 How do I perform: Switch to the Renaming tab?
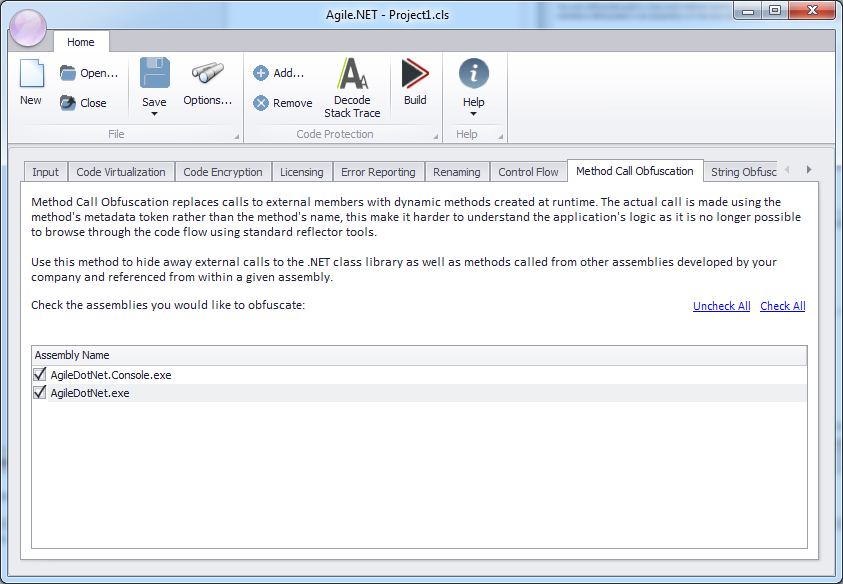[456, 171]
